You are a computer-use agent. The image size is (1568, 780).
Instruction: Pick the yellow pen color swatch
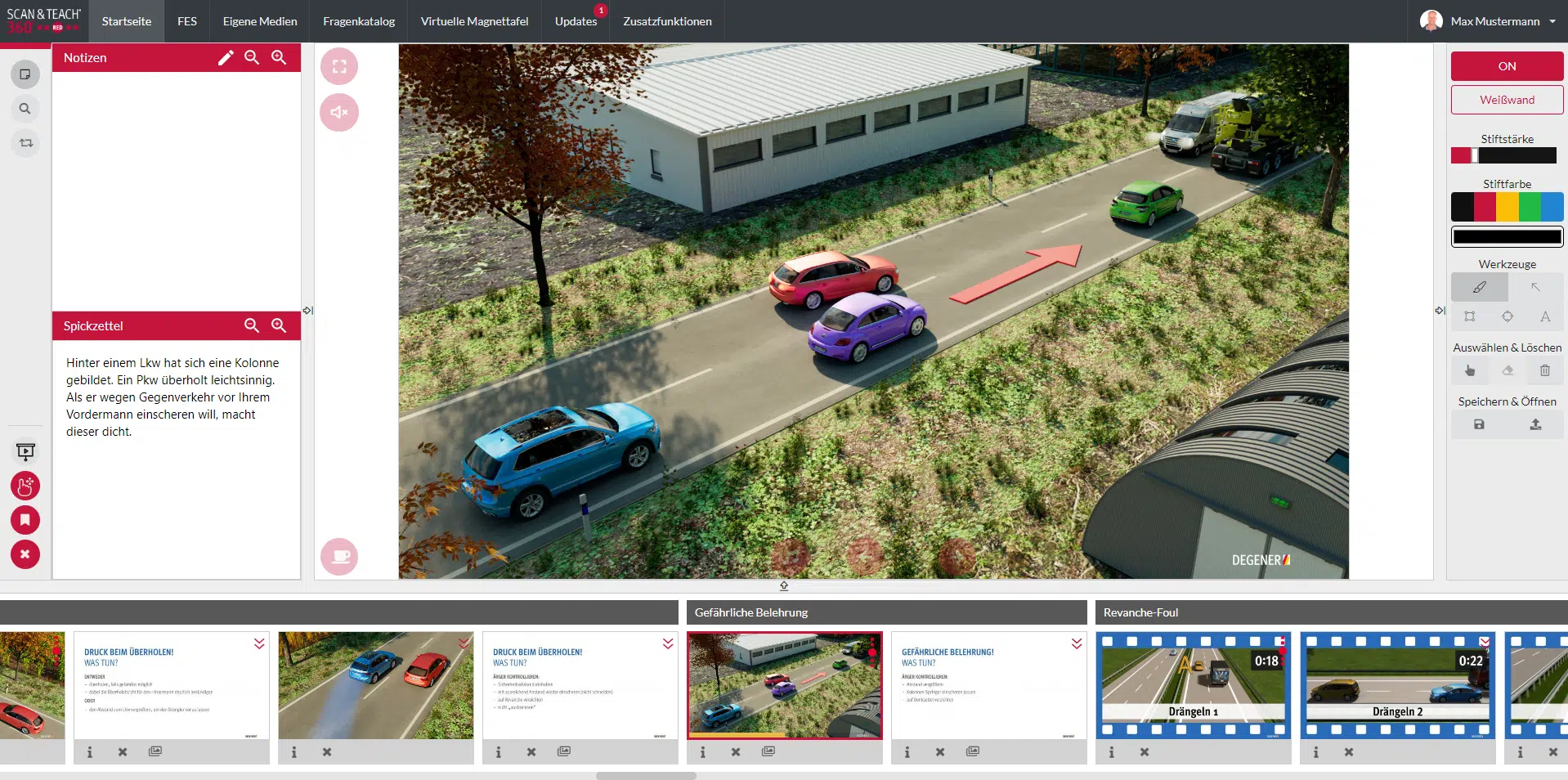(x=1507, y=207)
